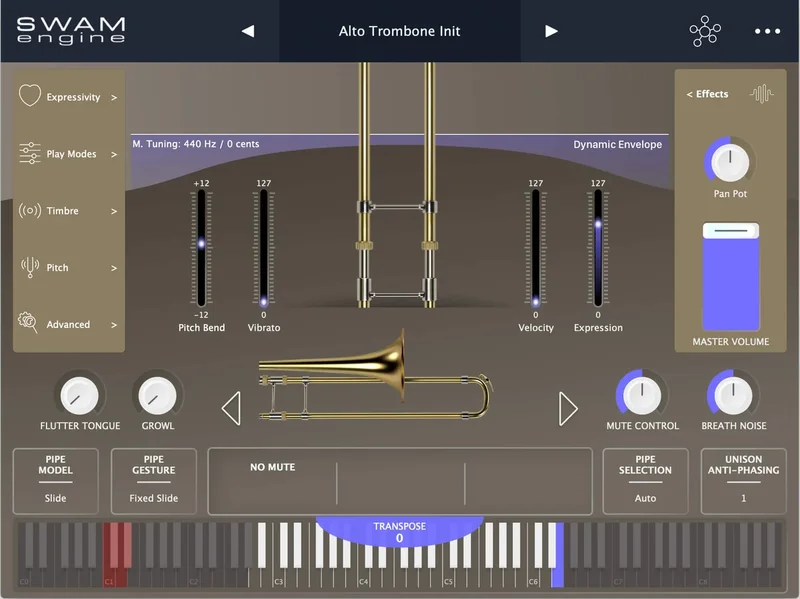Select next instrument with right triangle
800x599 pixels.
568,408
